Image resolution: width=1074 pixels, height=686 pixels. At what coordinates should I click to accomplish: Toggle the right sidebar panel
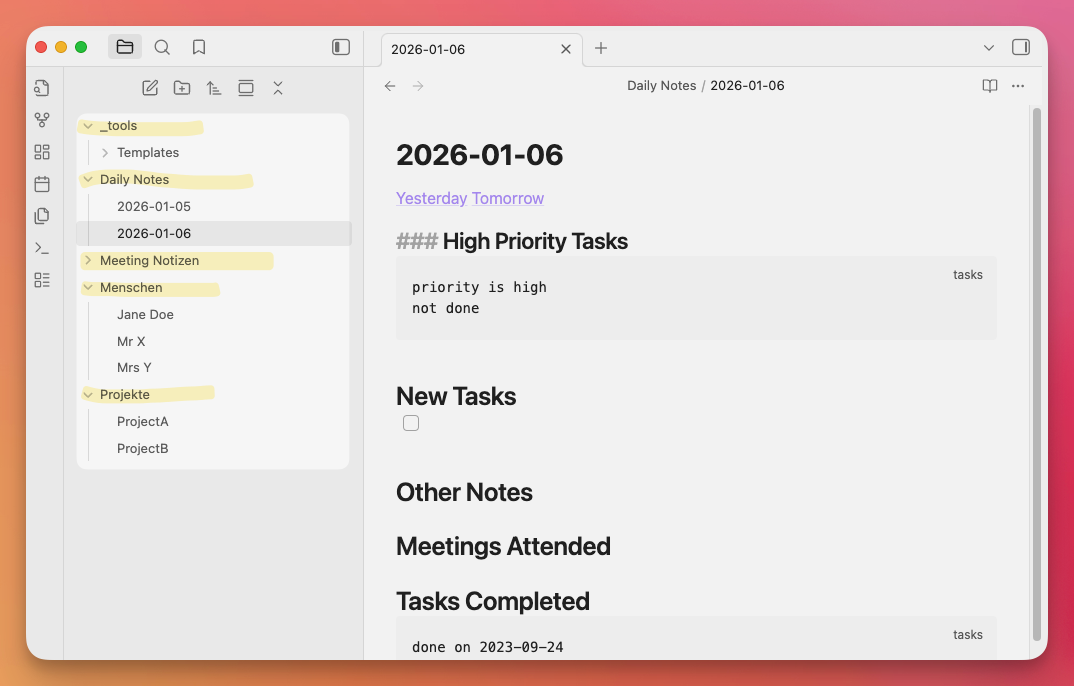[x=1021, y=47]
